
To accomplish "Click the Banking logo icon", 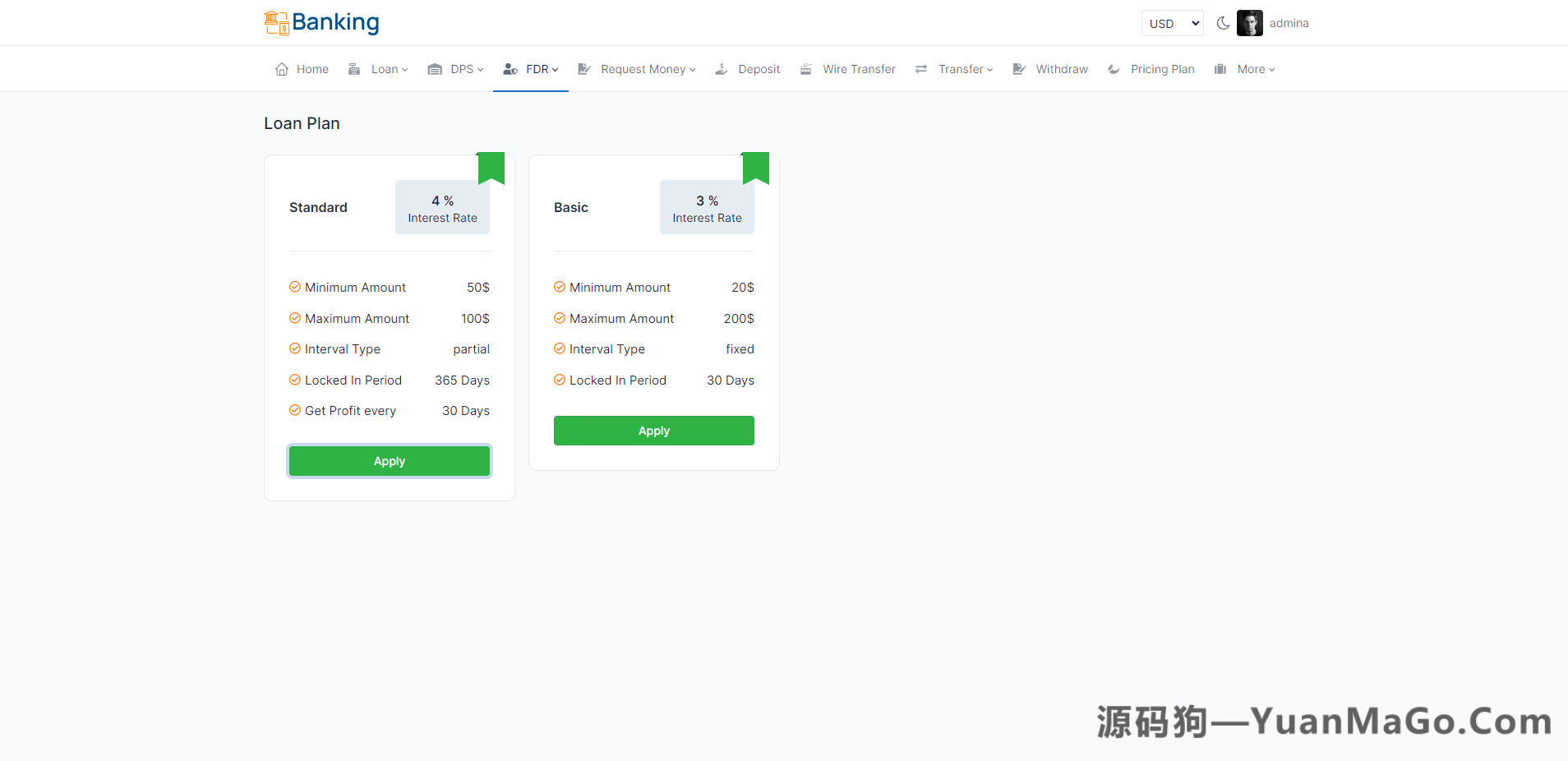I will pyautogui.click(x=276, y=23).
